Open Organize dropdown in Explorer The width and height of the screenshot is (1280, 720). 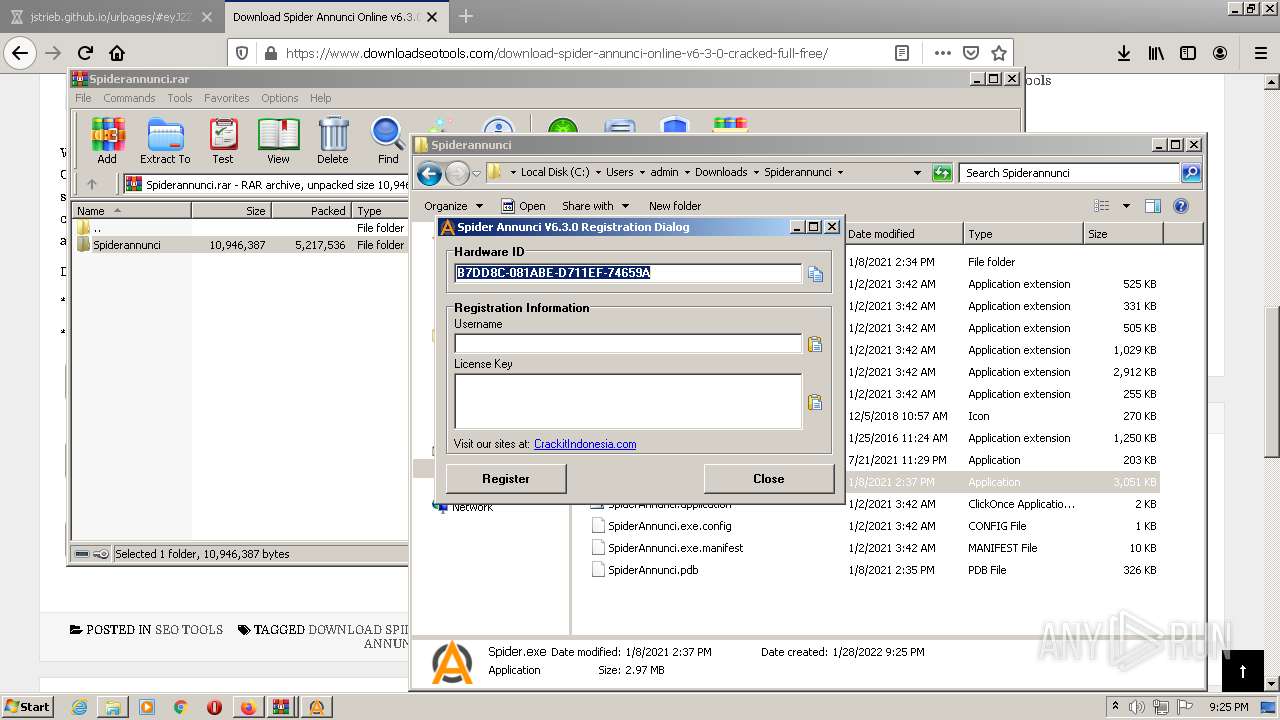pyautogui.click(x=454, y=206)
